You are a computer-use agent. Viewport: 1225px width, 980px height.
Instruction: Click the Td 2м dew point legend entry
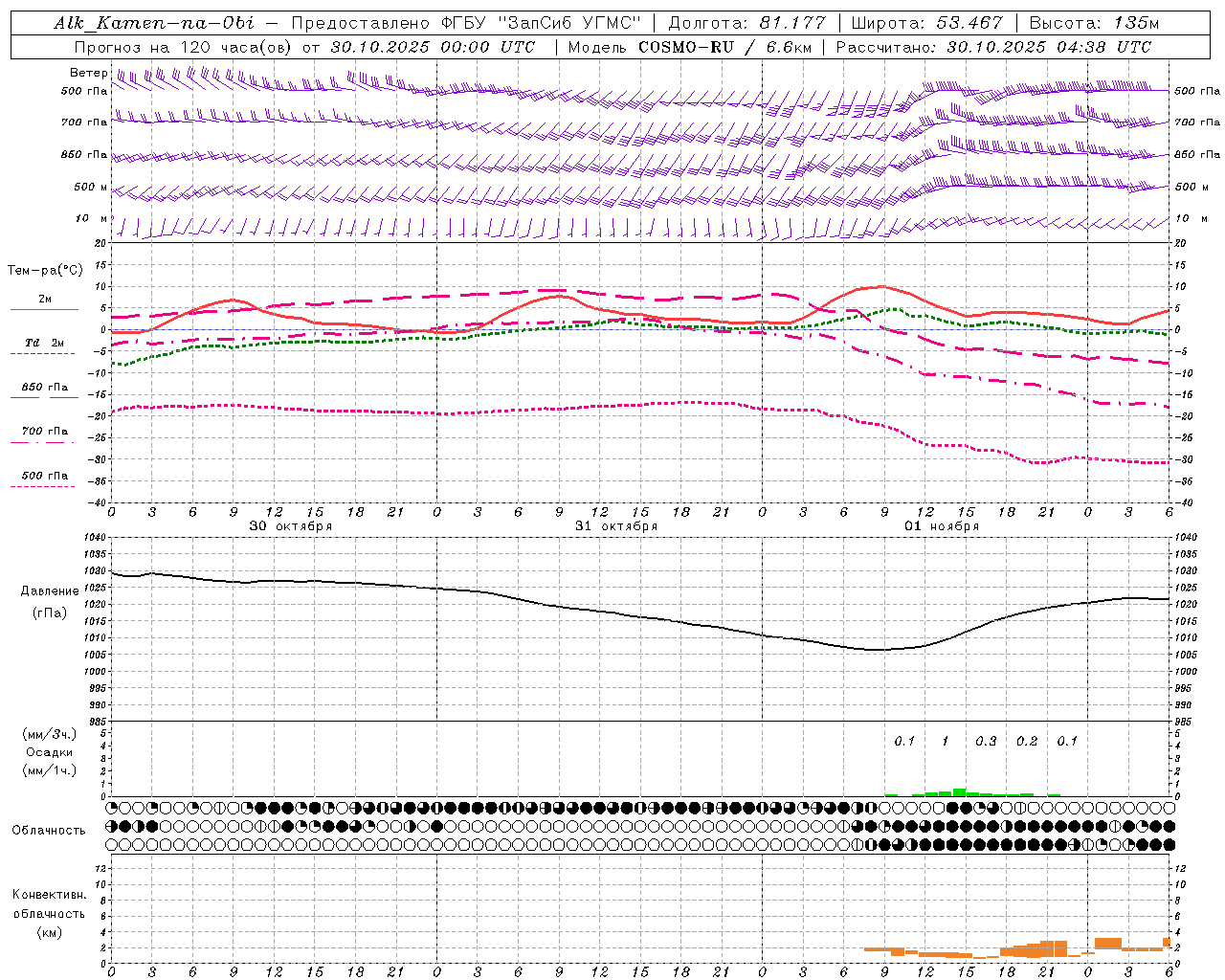click(x=45, y=343)
